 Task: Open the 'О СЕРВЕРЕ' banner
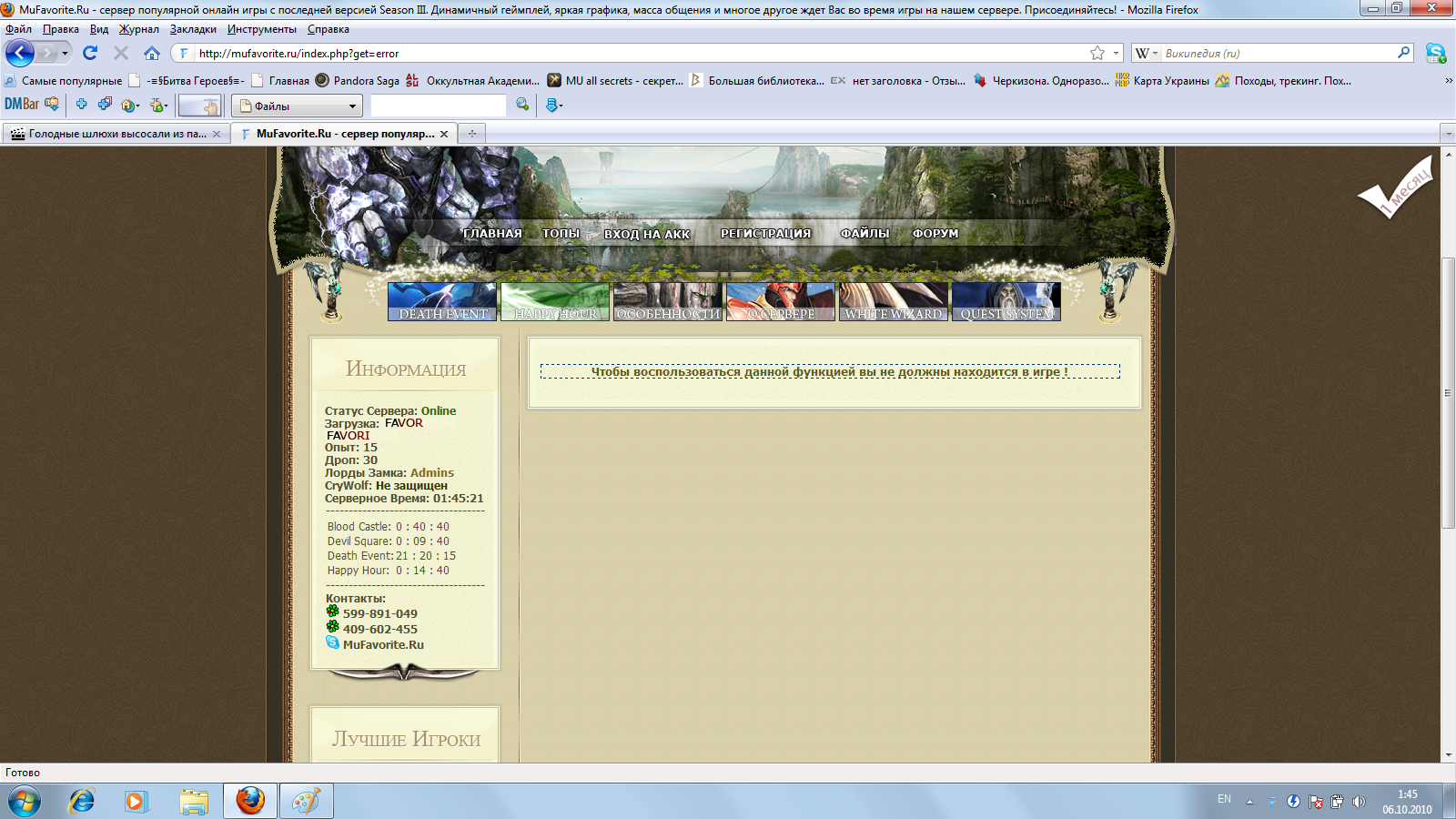pos(781,301)
